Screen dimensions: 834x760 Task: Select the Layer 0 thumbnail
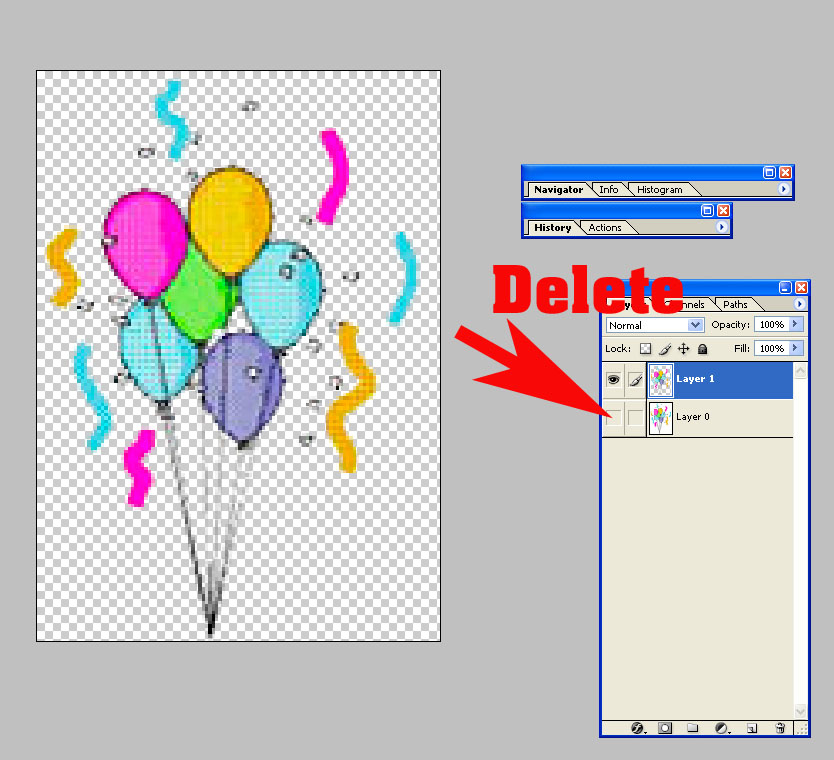click(661, 417)
